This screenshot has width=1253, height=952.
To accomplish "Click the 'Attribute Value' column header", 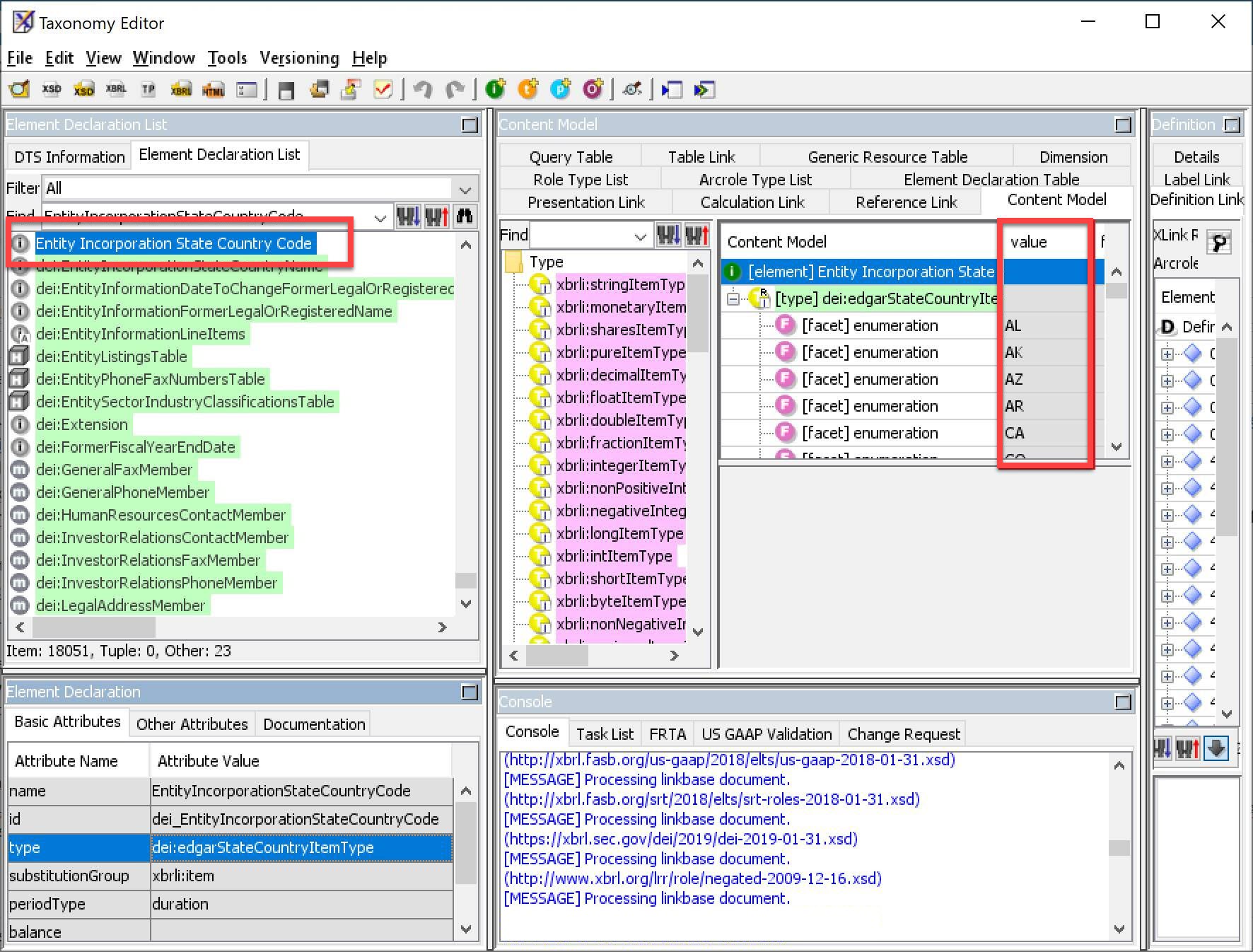I will pos(301,761).
